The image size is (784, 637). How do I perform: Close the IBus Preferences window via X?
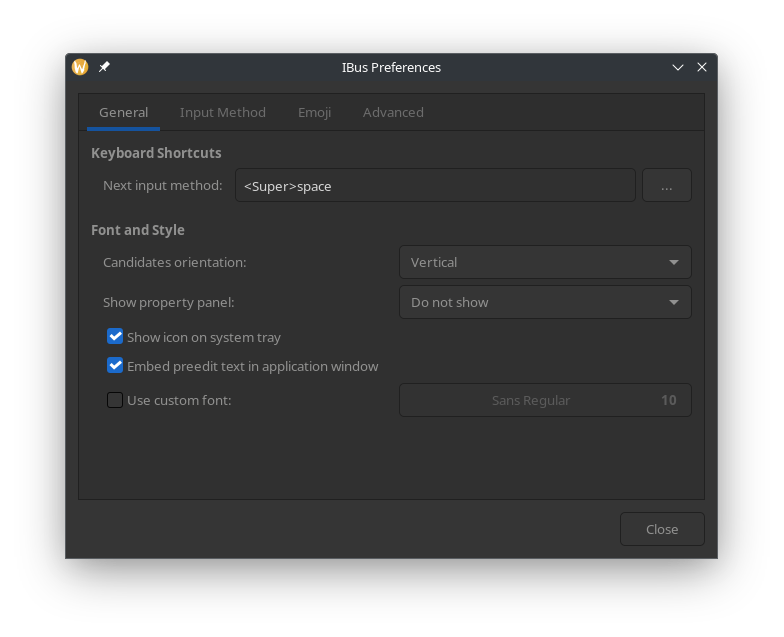click(702, 68)
